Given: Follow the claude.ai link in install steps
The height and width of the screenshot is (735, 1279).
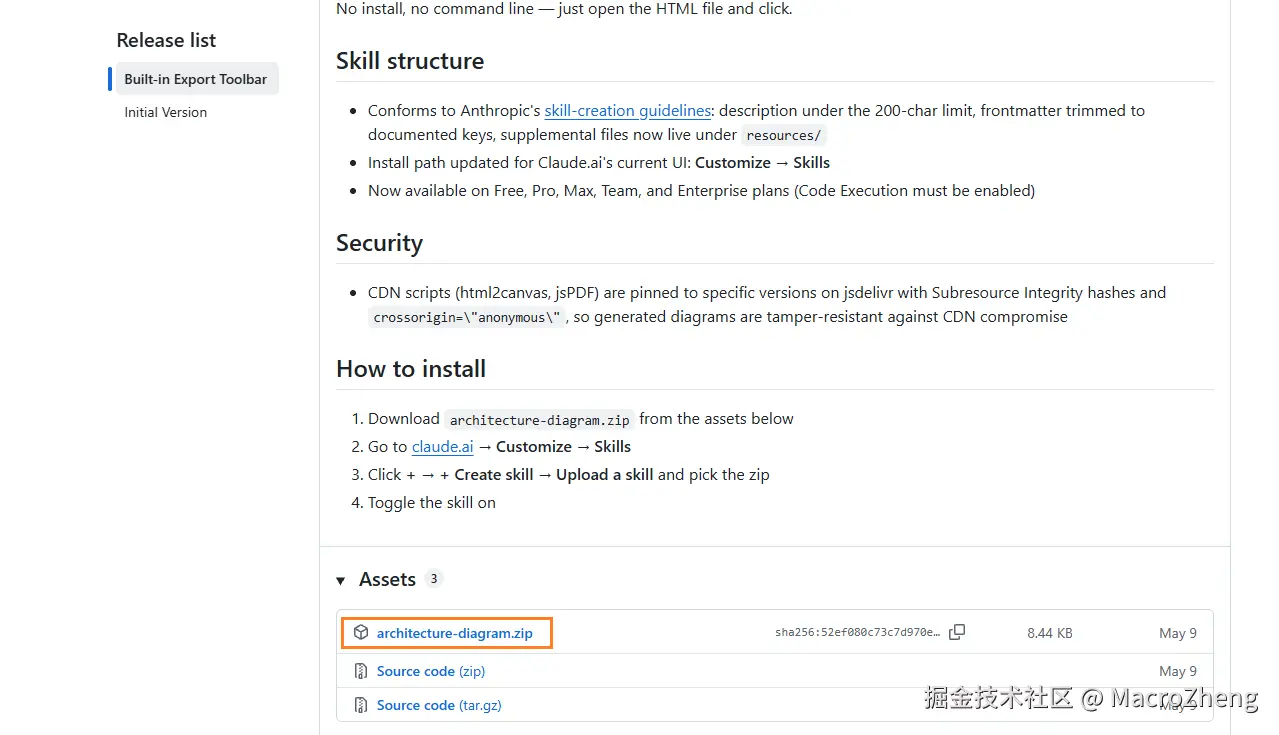Looking at the screenshot, I should (x=442, y=447).
